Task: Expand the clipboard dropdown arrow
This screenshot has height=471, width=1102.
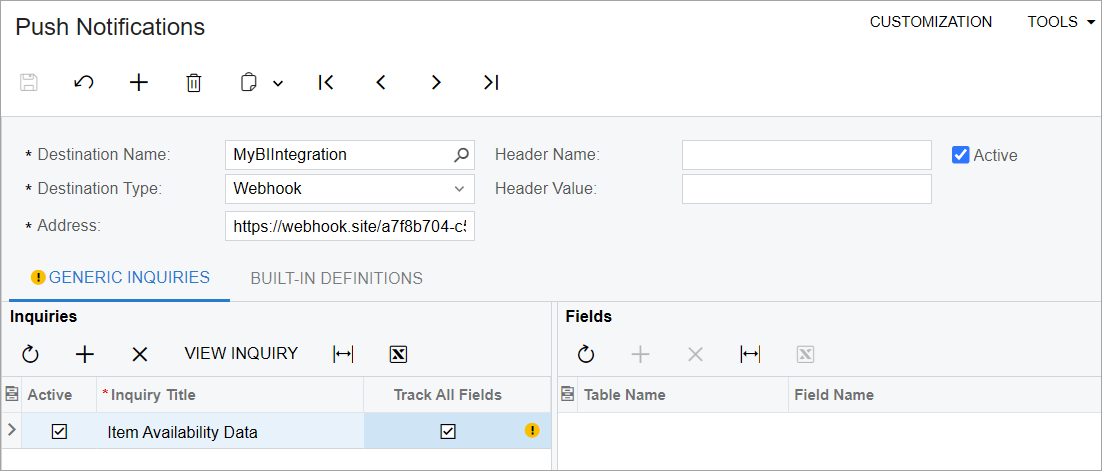Action: [278, 83]
